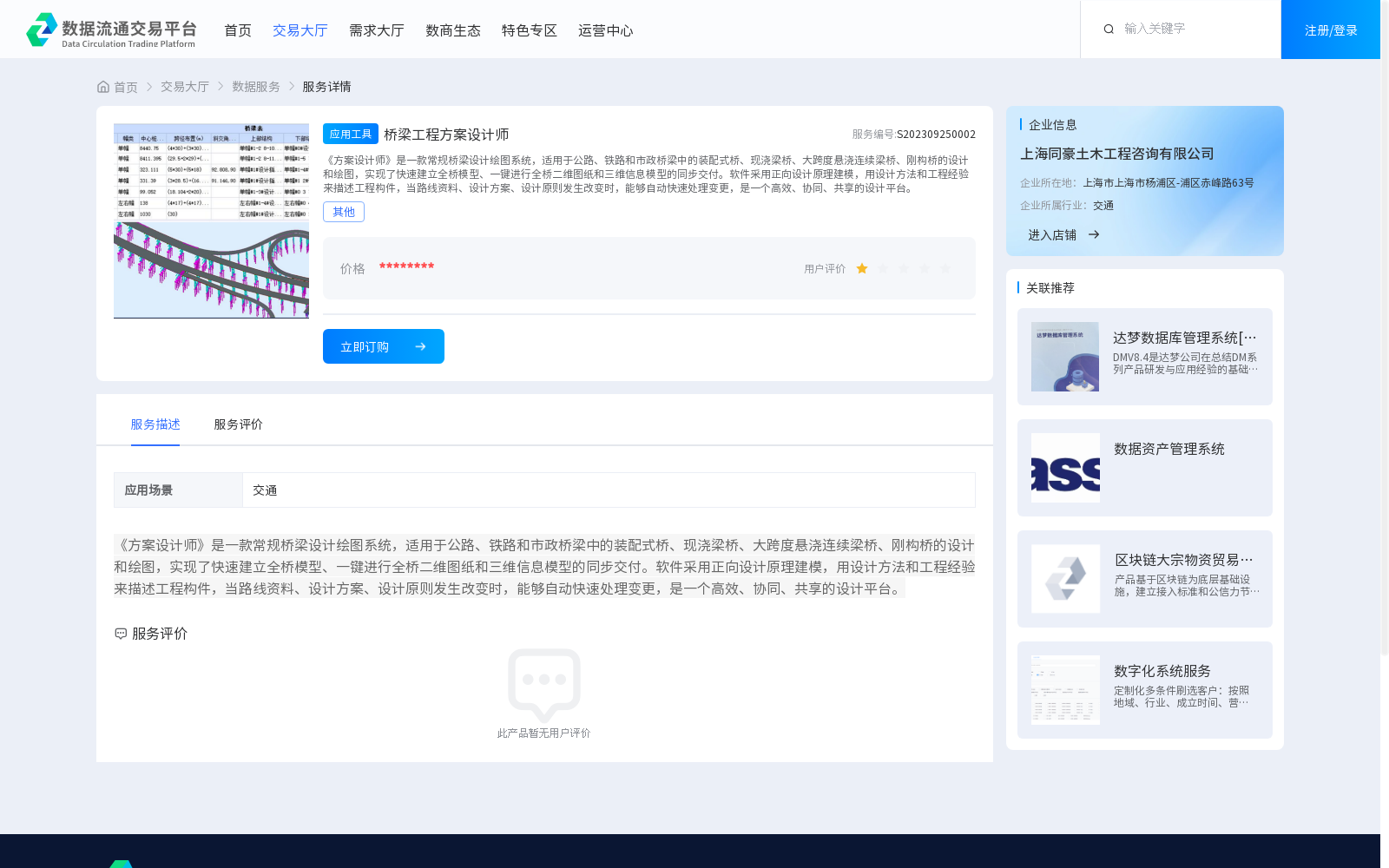
Task: Click the arrow in 立即订购 button
Action: (420, 346)
